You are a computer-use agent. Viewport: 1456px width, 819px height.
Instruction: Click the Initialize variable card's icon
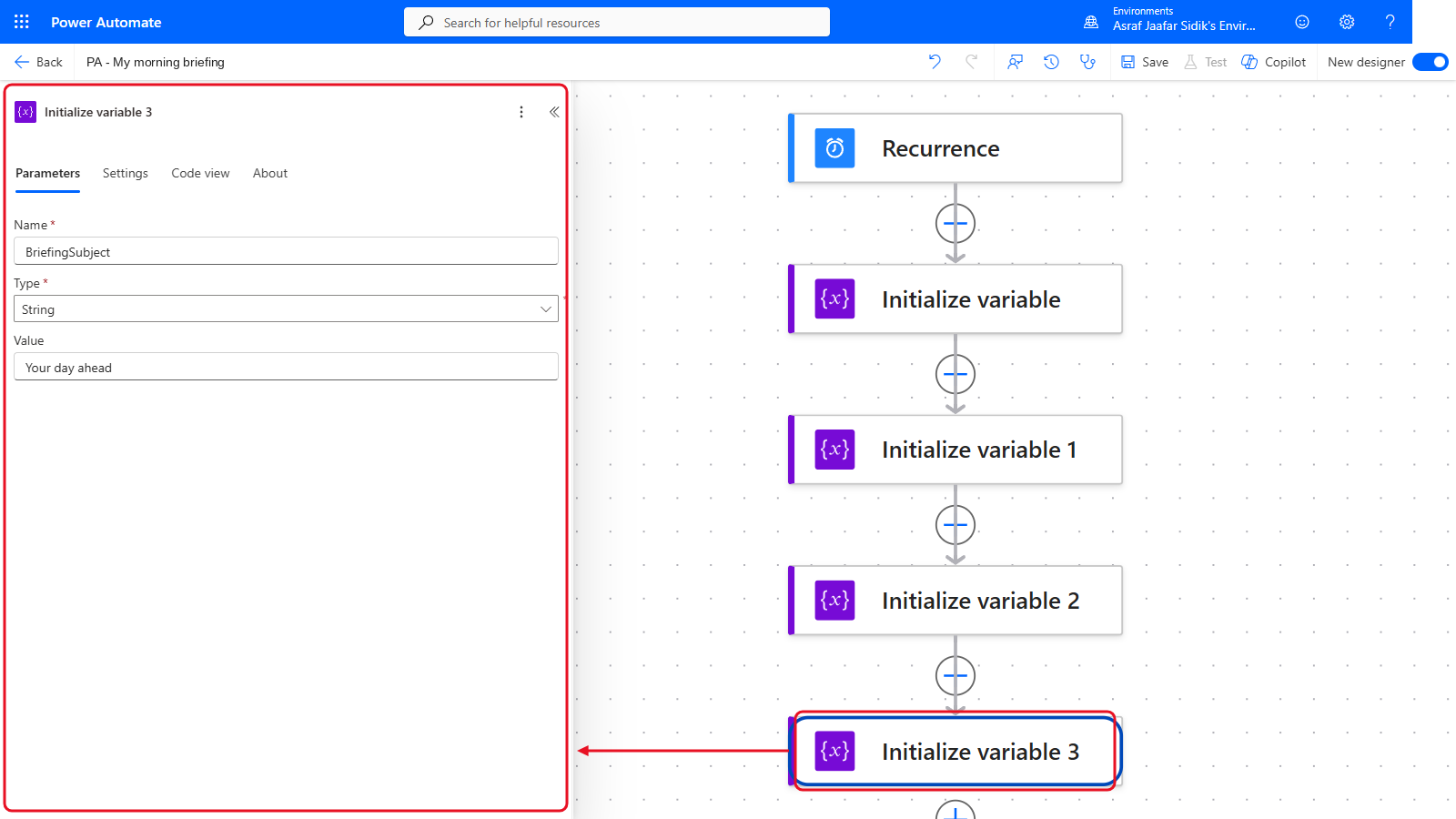(x=834, y=299)
